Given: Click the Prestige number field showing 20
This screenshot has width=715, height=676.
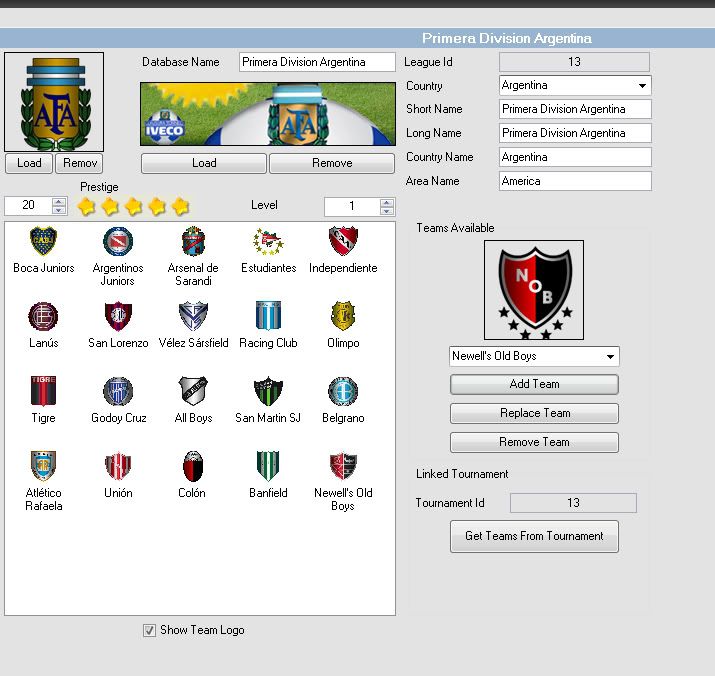Looking at the screenshot, I should (28, 206).
